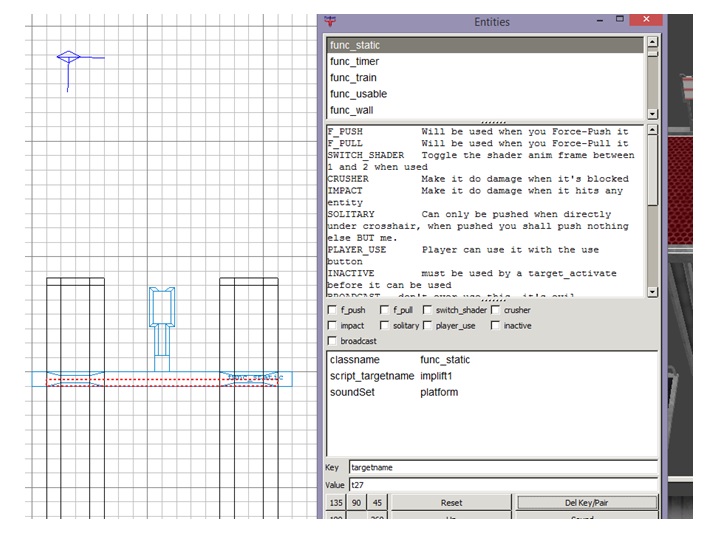Image resolution: width=712 pixels, height=534 pixels.
Task: Click the Key input field
Action: 503,467
